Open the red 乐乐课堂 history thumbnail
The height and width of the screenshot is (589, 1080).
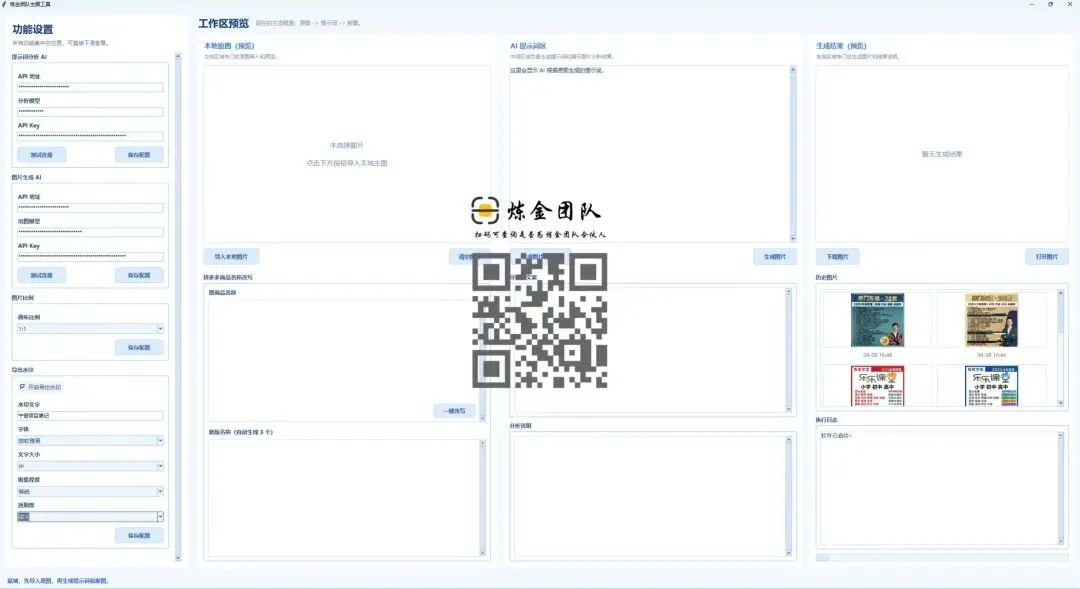877,386
